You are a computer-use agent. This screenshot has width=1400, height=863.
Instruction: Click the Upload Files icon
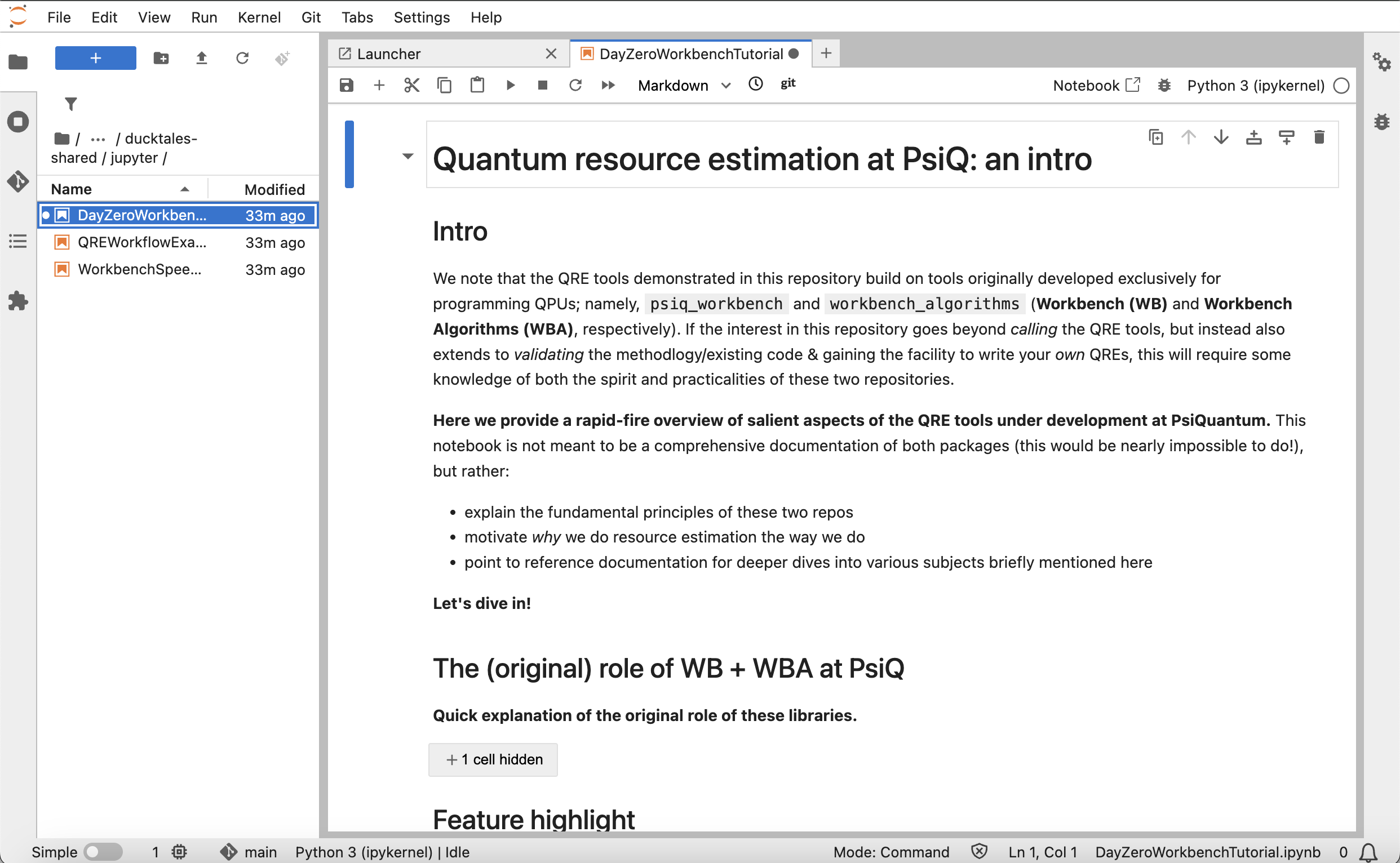[202, 58]
